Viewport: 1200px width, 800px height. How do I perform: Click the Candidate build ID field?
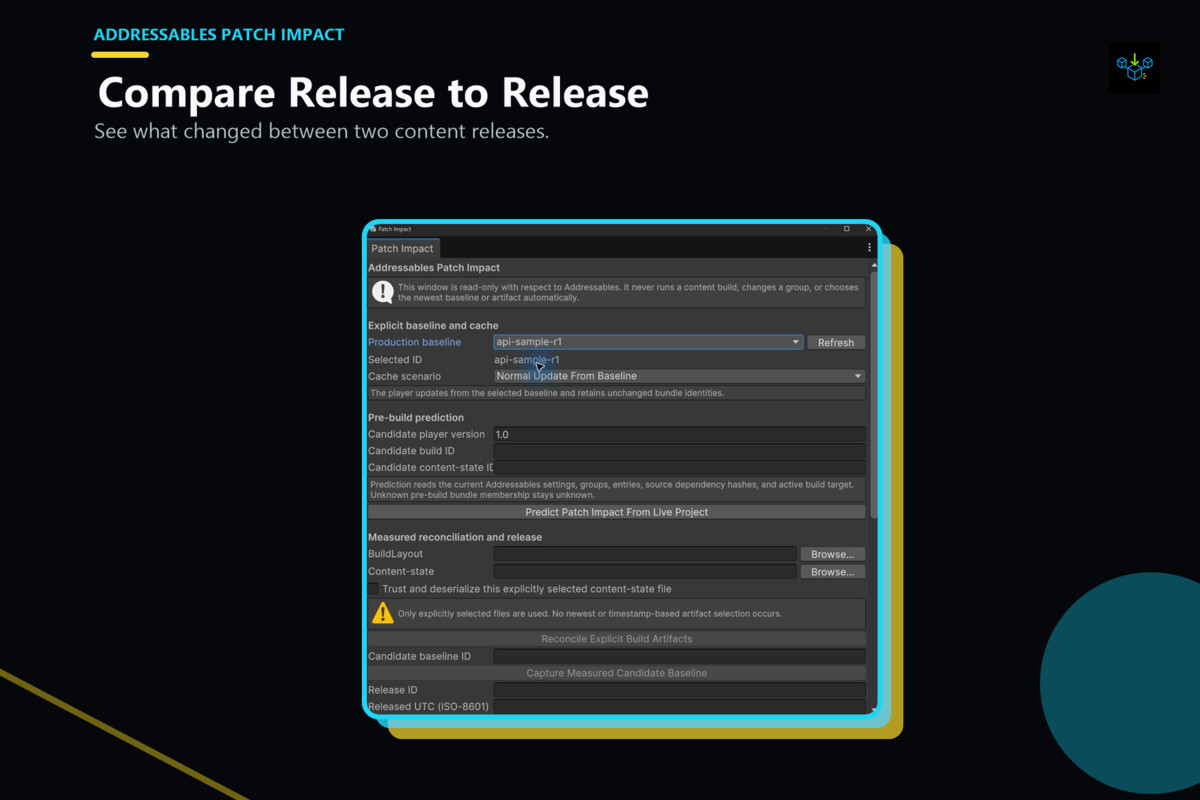click(x=679, y=451)
